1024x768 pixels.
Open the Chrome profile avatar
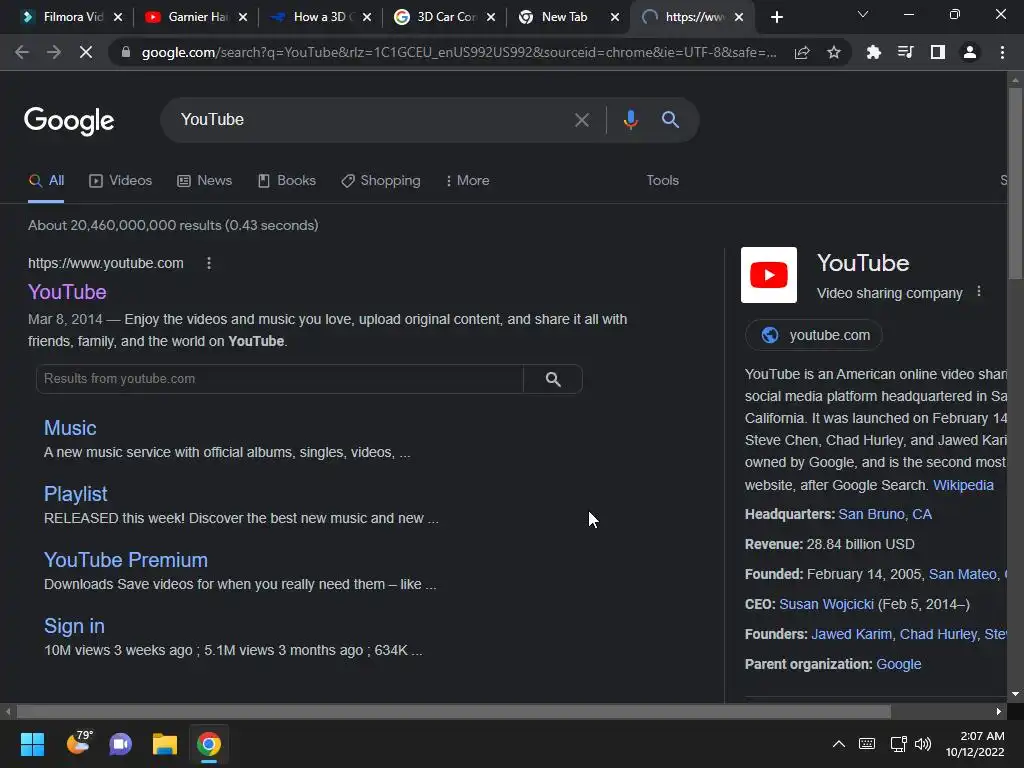click(x=970, y=52)
